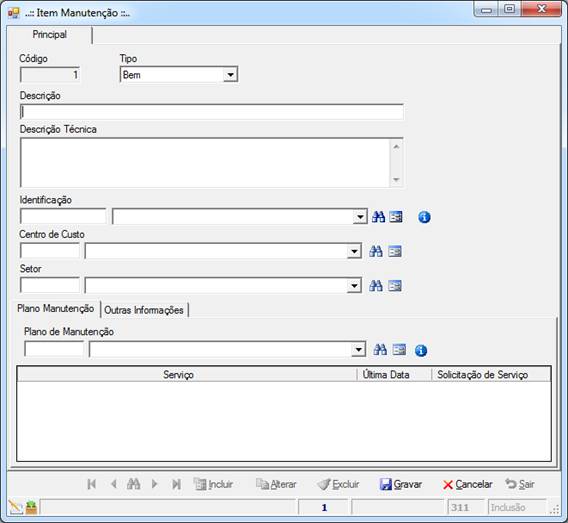Click the binoculars search icon beside Centro de Custo
Viewport: 568px width, 523px height.
tap(376, 251)
